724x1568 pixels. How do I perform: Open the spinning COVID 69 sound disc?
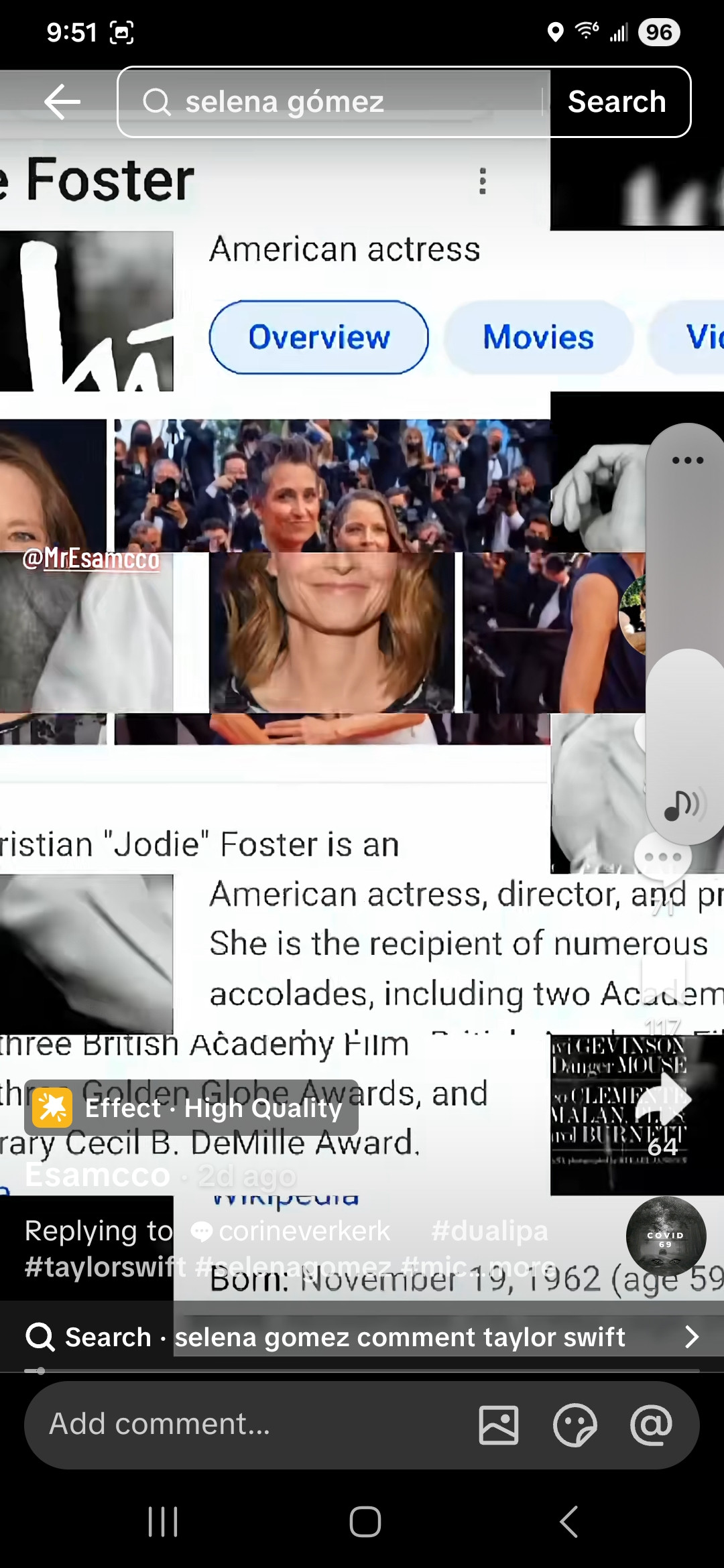point(666,1236)
